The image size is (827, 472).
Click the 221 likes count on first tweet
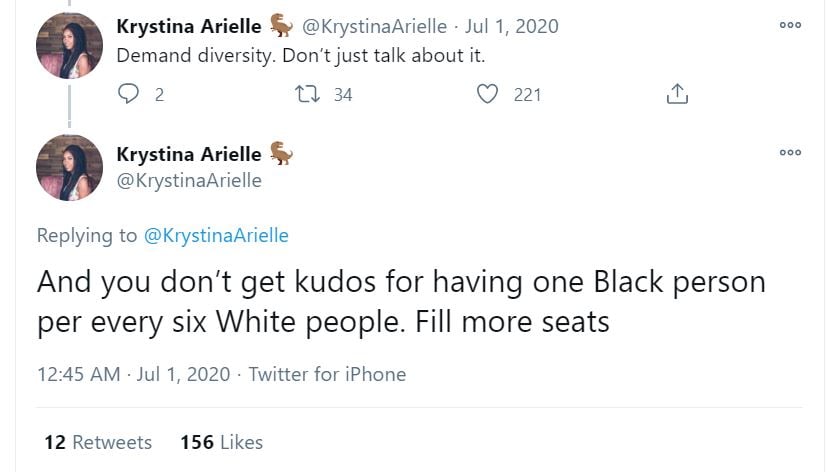526,94
